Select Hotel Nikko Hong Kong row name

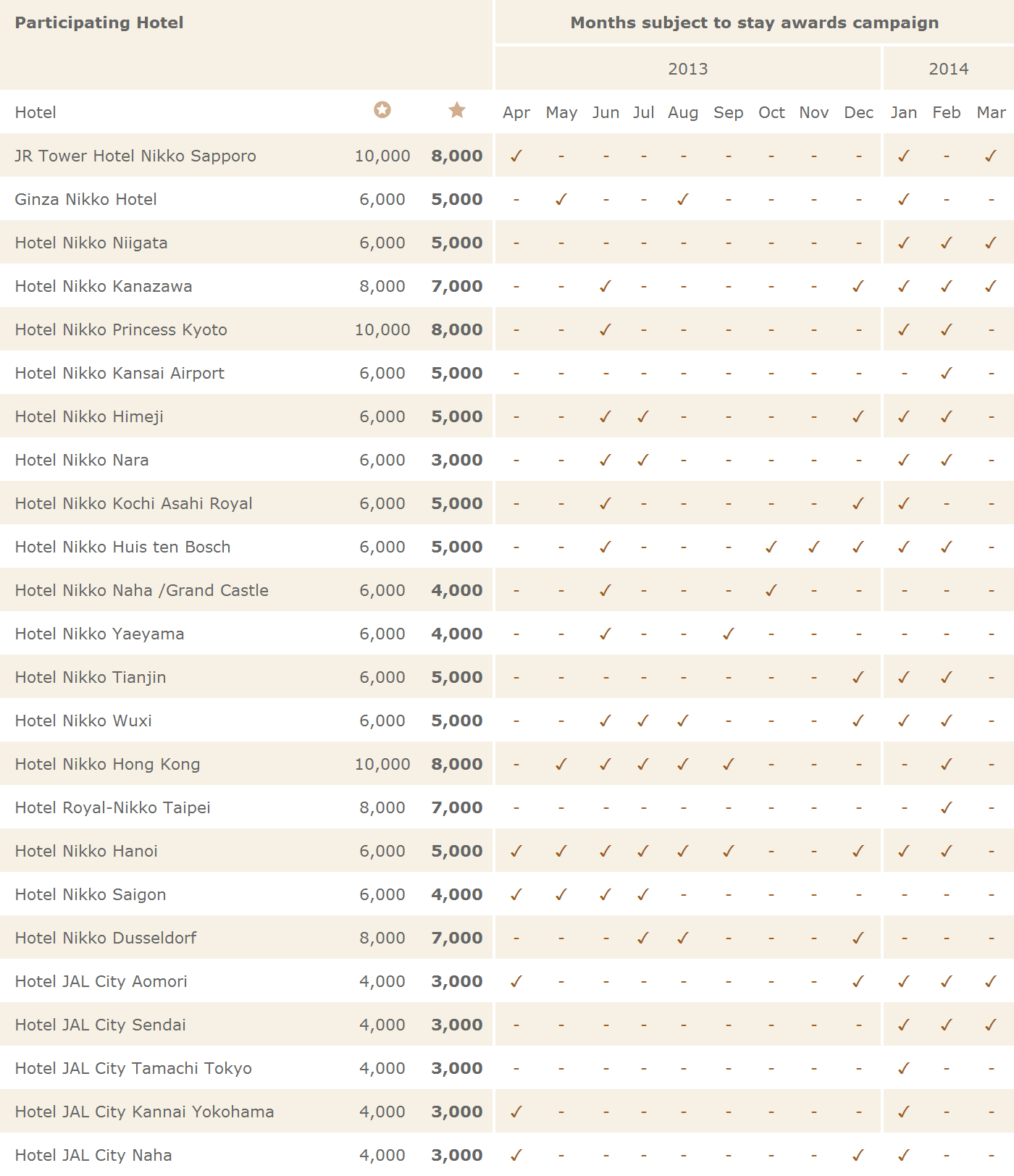coord(107,764)
